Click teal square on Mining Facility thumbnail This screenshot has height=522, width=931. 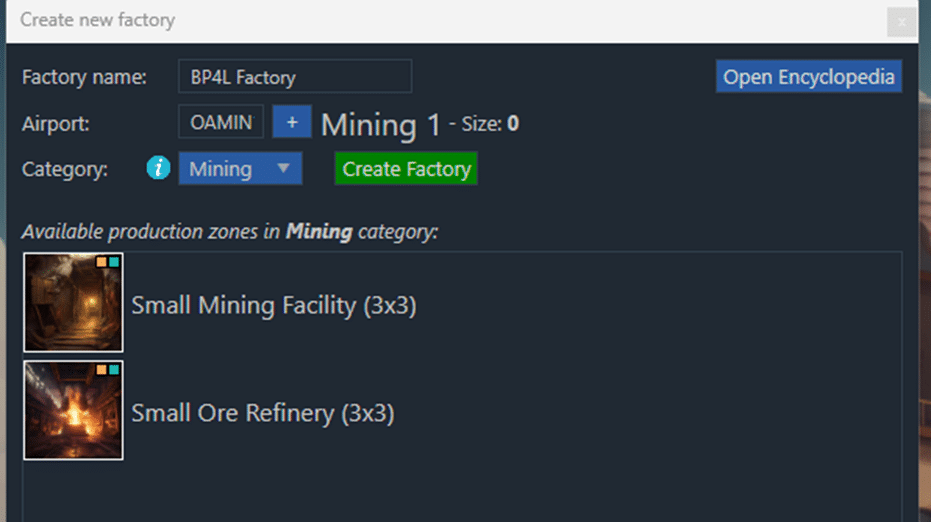[114, 262]
